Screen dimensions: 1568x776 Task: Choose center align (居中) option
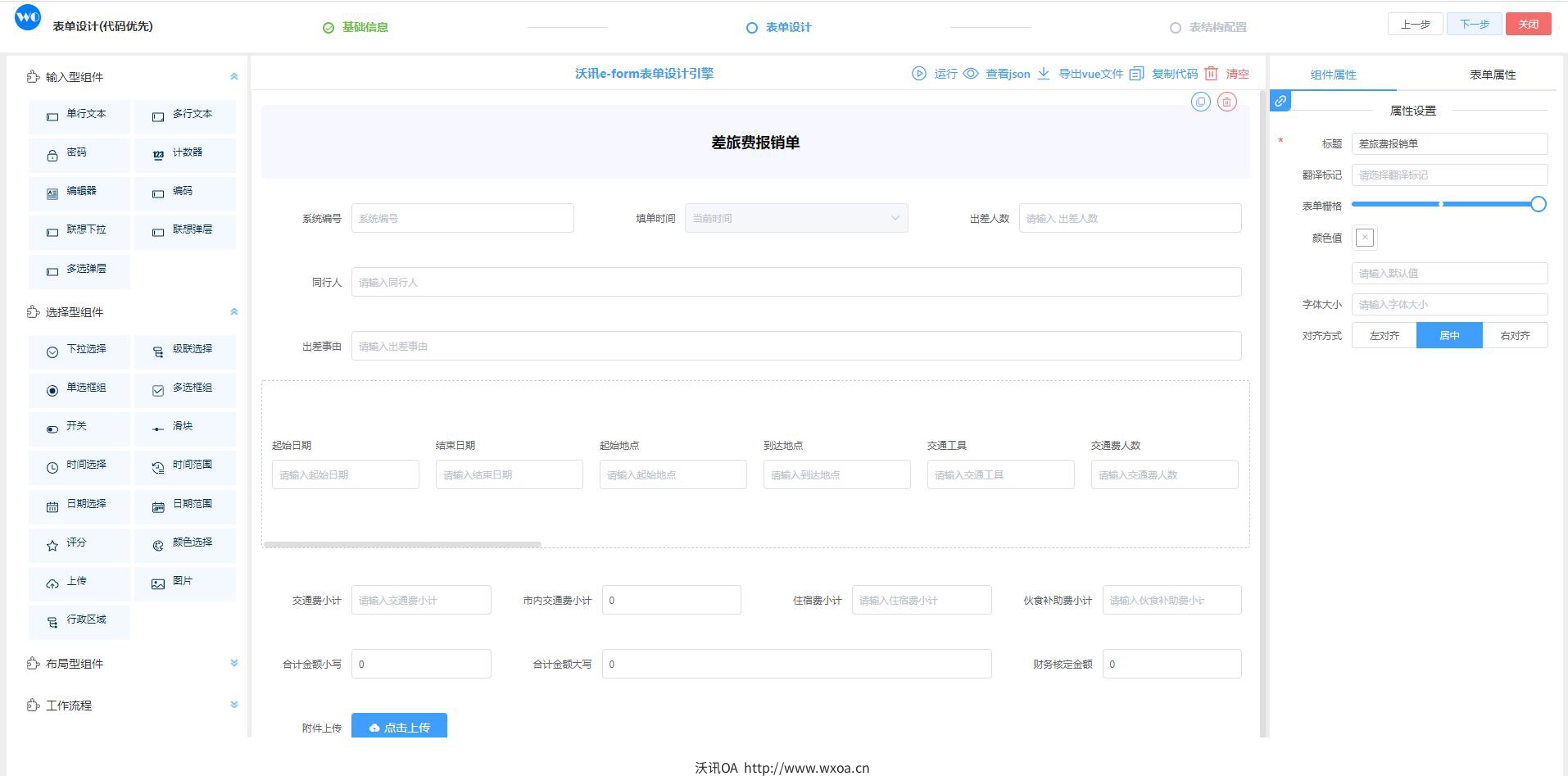click(x=1448, y=336)
